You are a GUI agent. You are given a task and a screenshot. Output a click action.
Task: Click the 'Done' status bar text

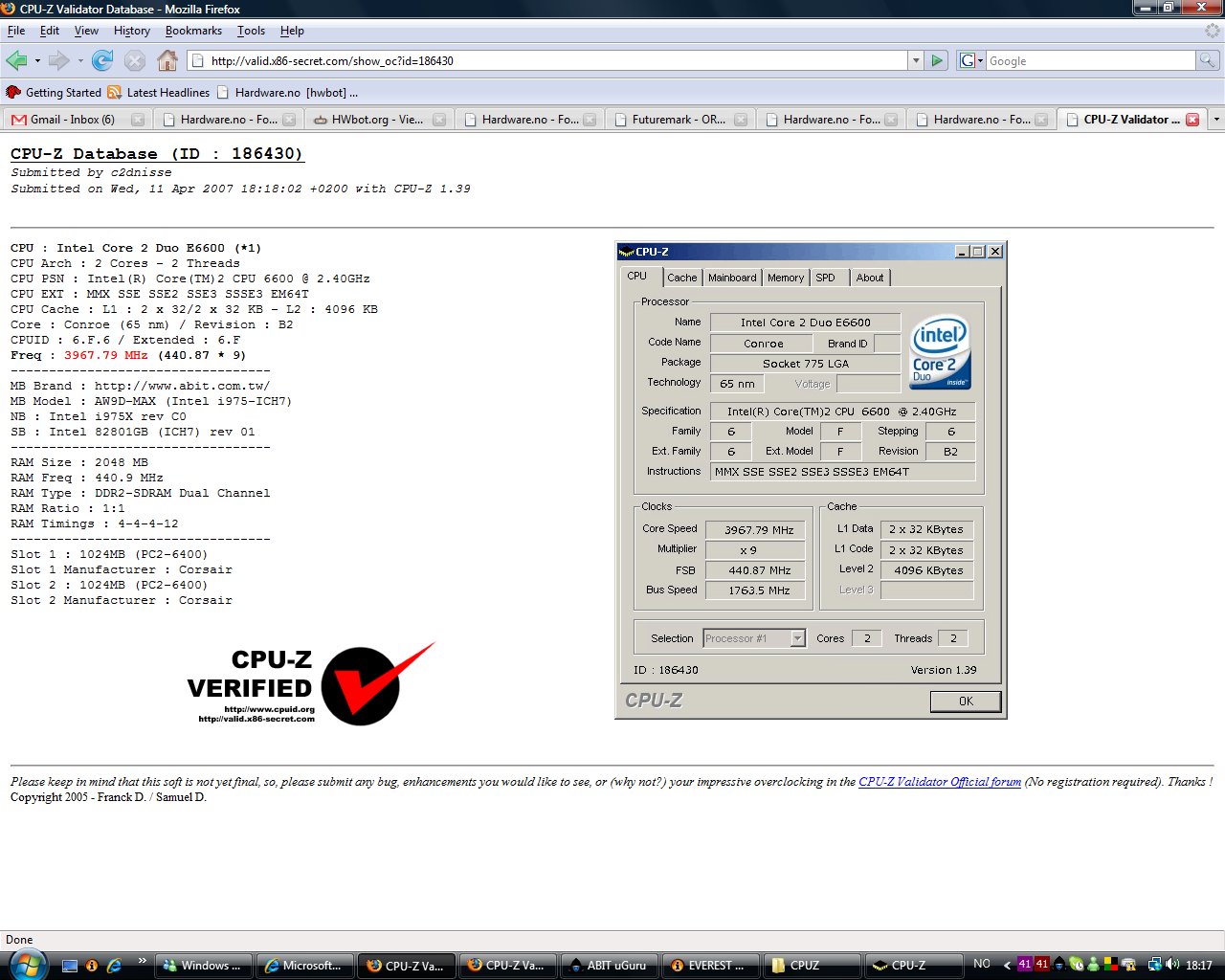click(x=19, y=940)
